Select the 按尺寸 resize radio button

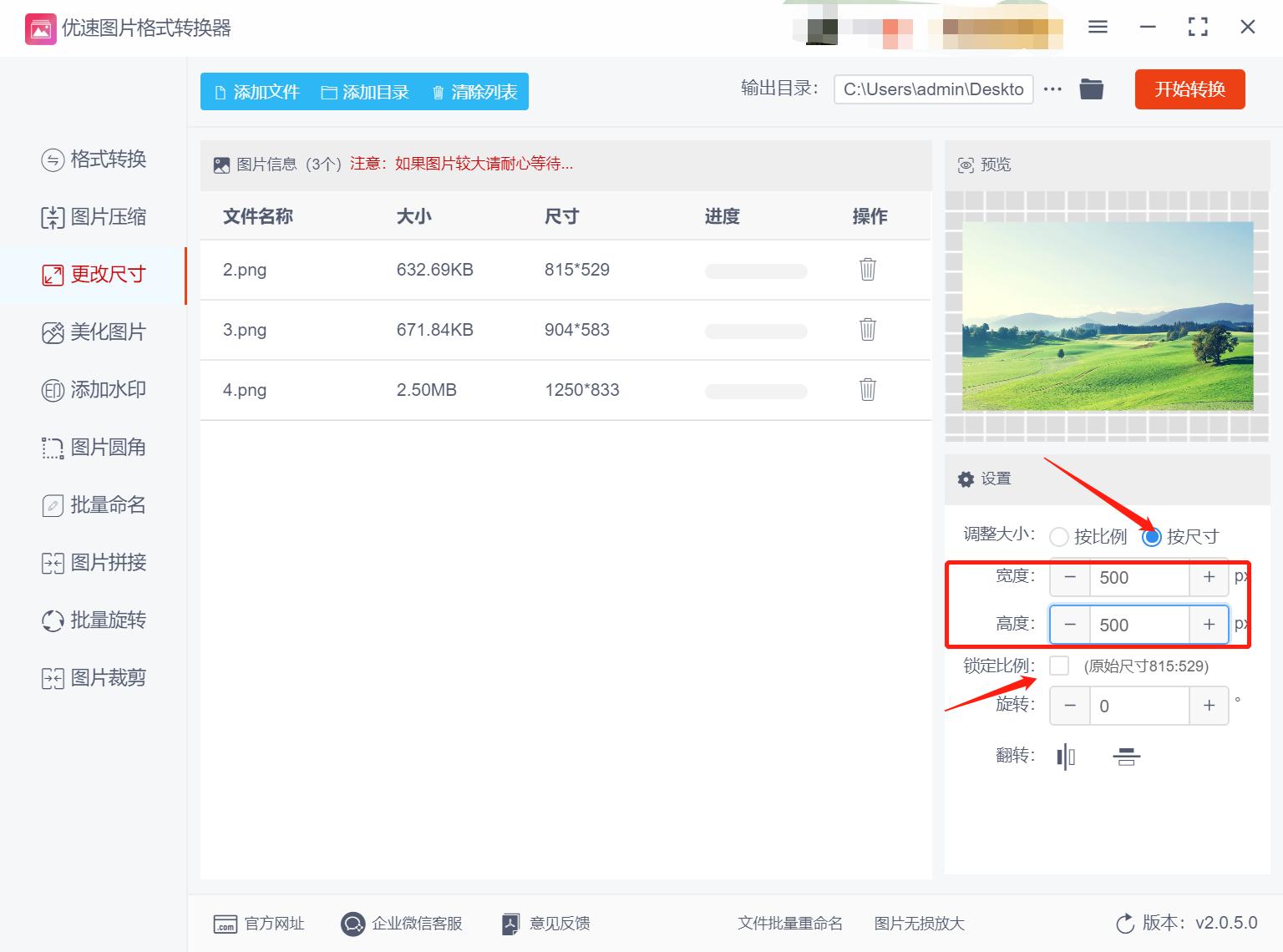[1154, 538]
